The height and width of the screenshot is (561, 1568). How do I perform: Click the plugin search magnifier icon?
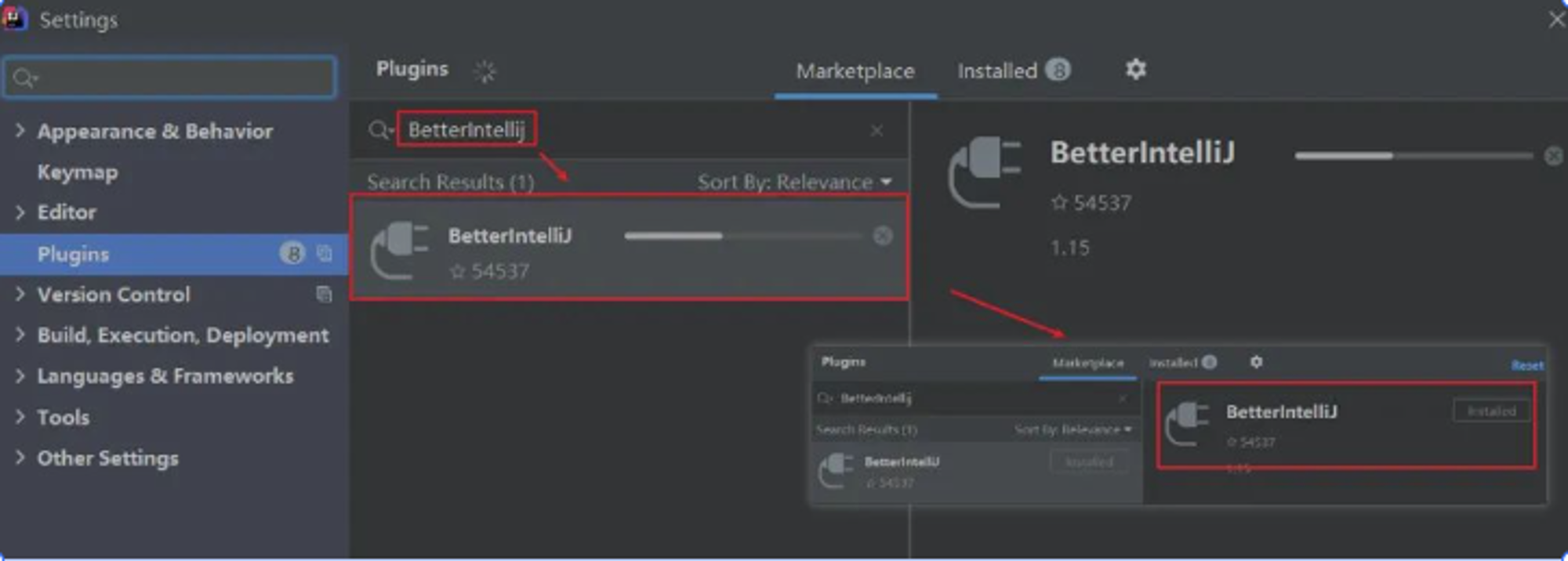click(x=380, y=129)
